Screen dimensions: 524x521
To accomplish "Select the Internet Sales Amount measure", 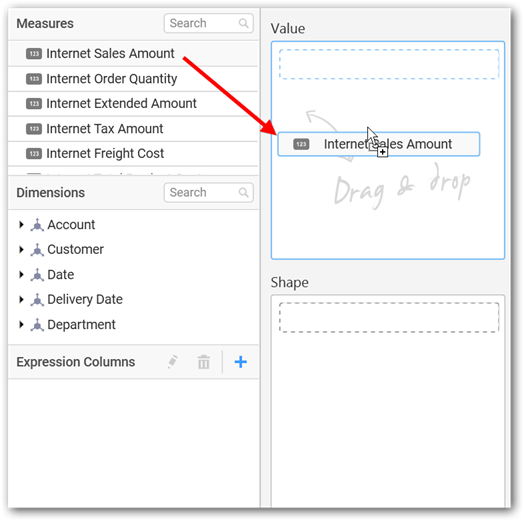I will pos(133,53).
